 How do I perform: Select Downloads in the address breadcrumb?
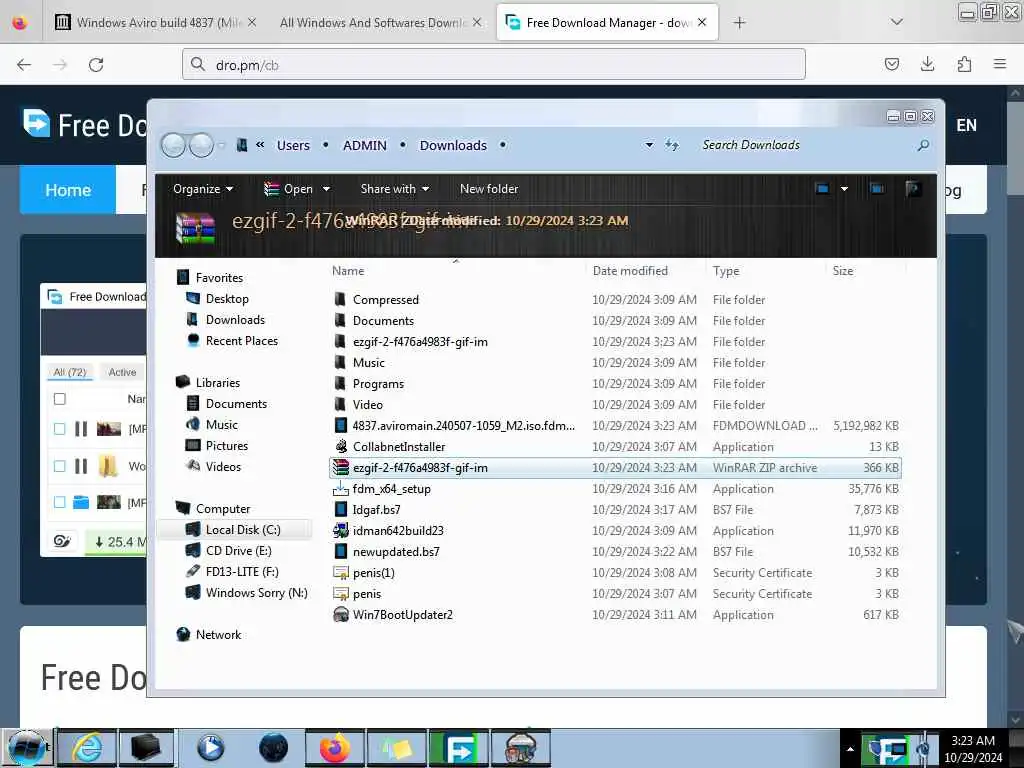pyautogui.click(x=453, y=145)
